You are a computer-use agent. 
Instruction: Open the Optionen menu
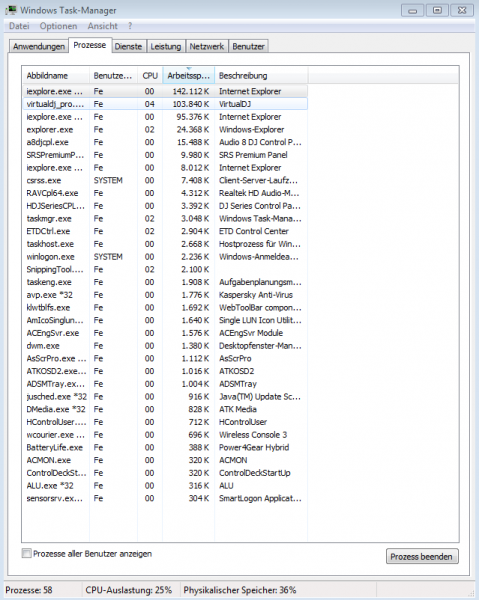point(58,26)
